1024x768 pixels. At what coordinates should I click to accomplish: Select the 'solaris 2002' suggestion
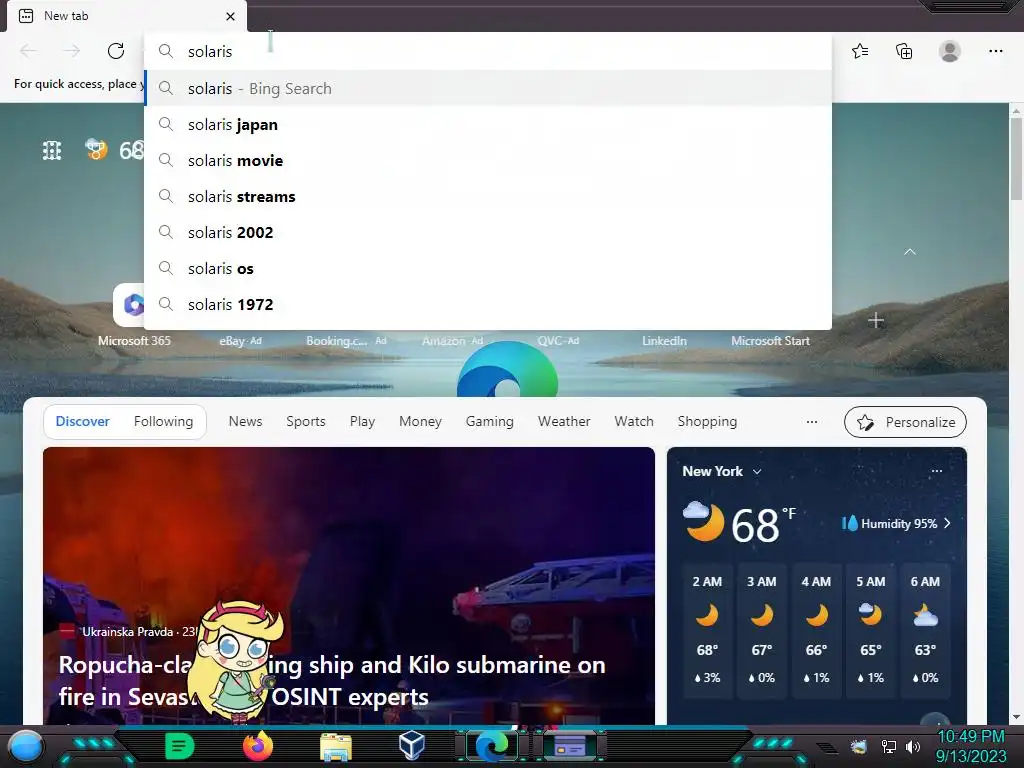488,232
